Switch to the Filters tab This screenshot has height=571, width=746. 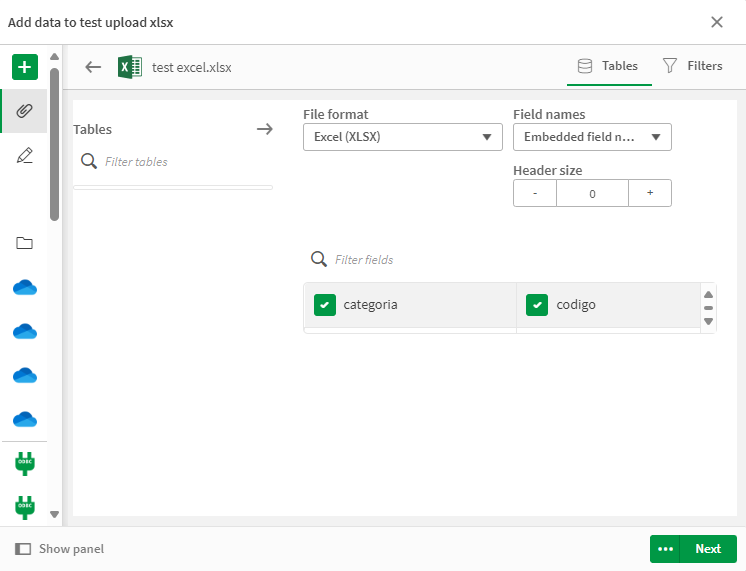coord(692,66)
